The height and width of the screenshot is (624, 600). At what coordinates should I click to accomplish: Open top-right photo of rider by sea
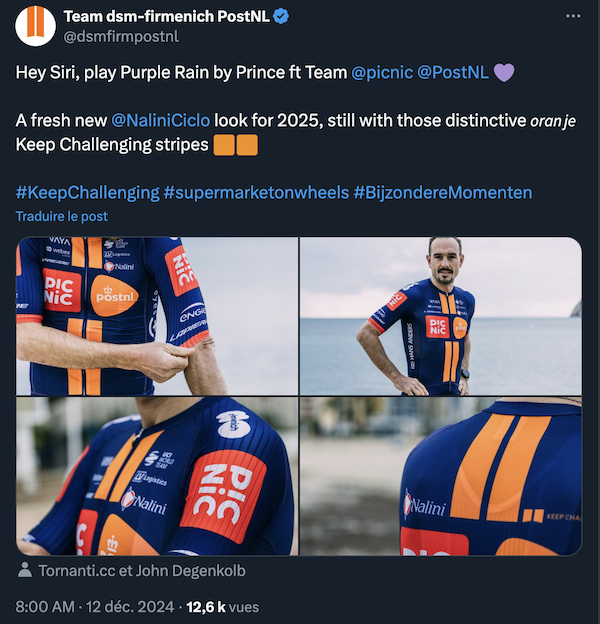click(x=440, y=316)
